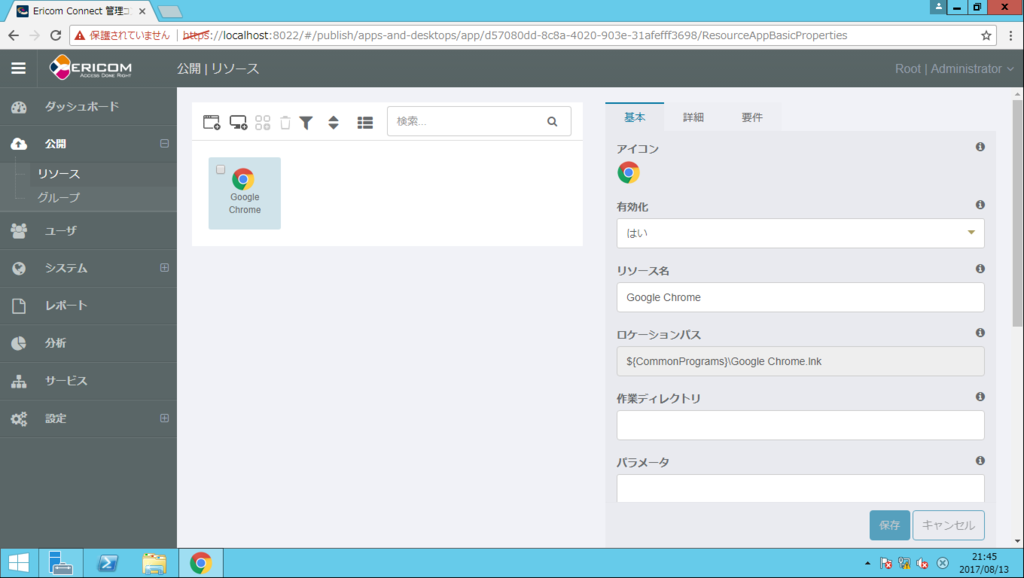Open the filter funnel tool
1024x578 pixels.
306,122
